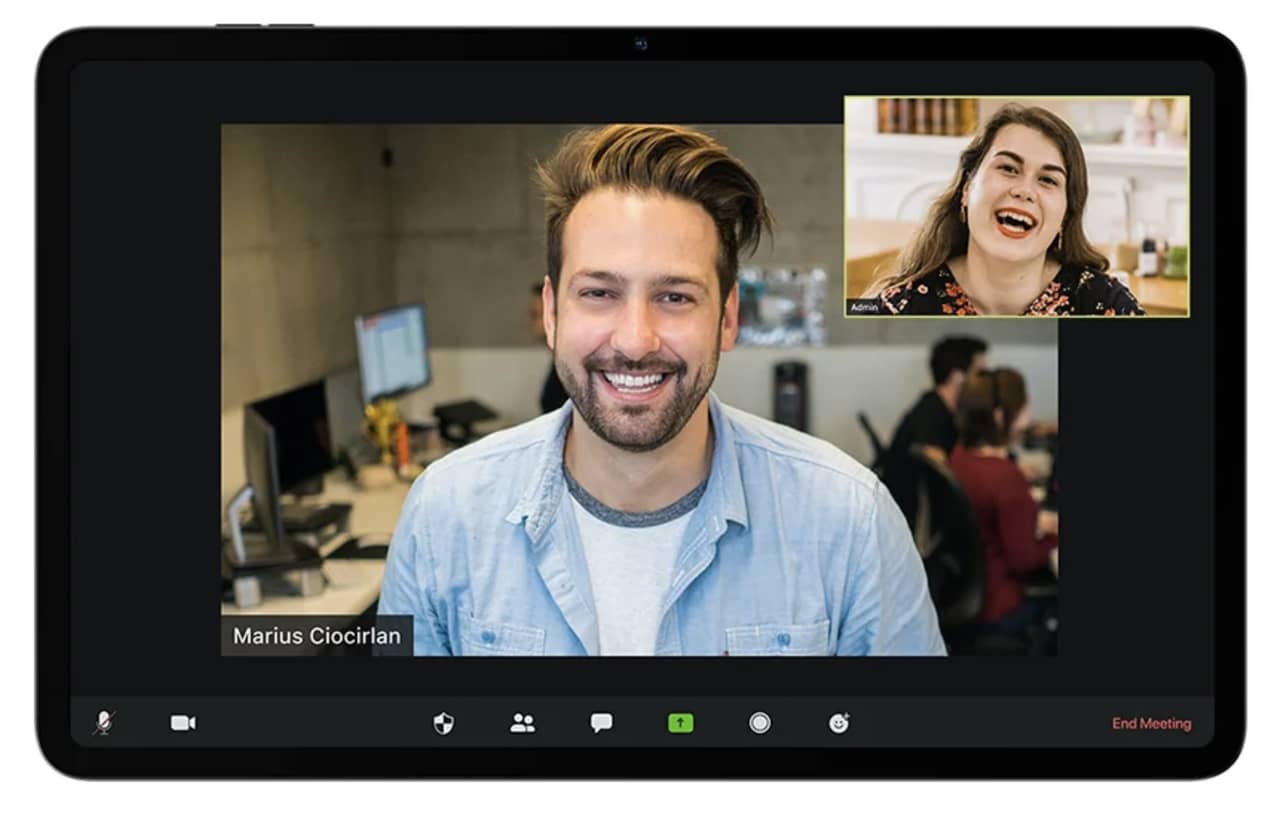Tap the green Share Screen icon
The image size is (1280, 817).
(681, 722)
